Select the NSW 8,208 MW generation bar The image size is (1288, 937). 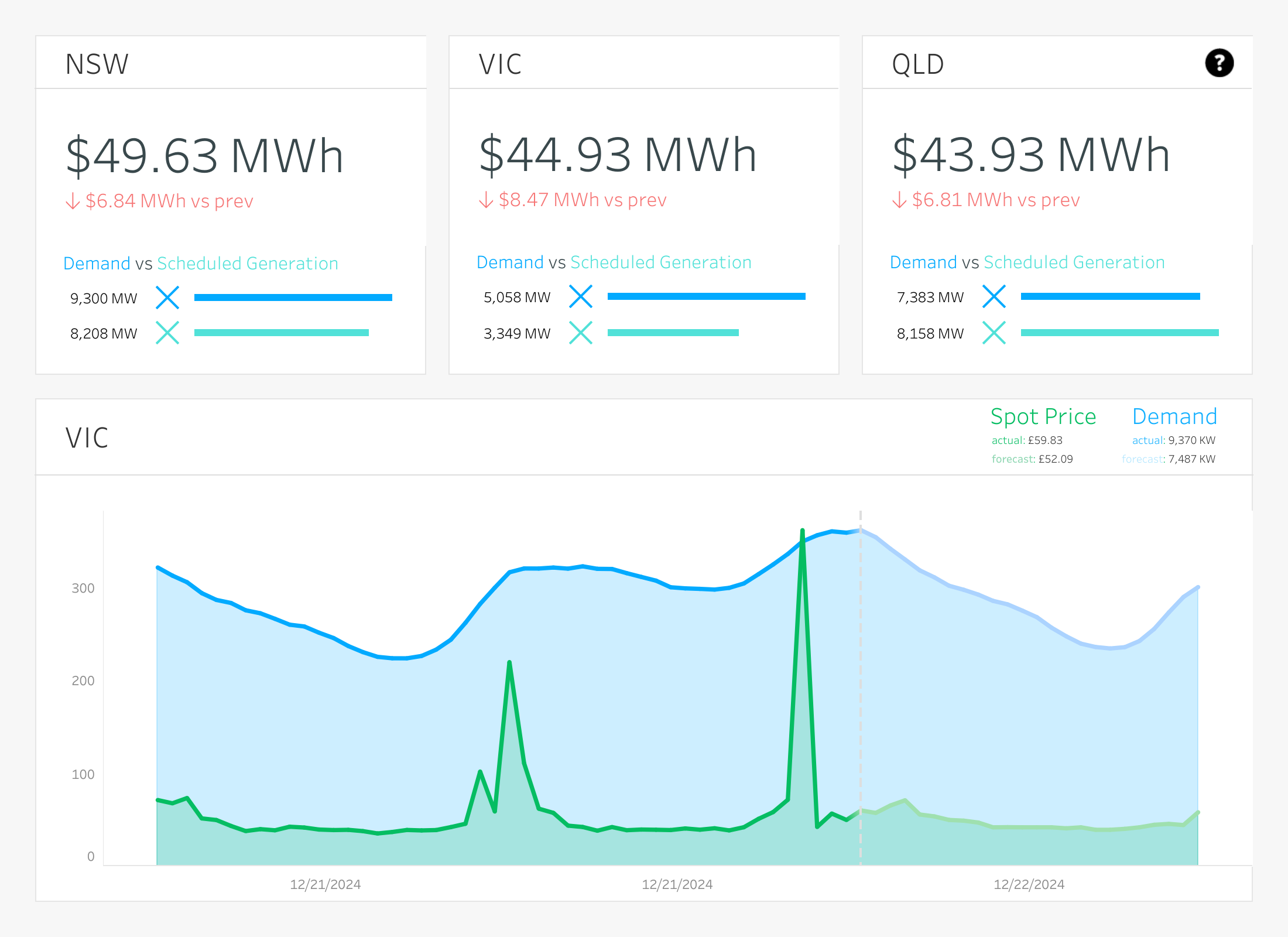click(x=282, y=333)
